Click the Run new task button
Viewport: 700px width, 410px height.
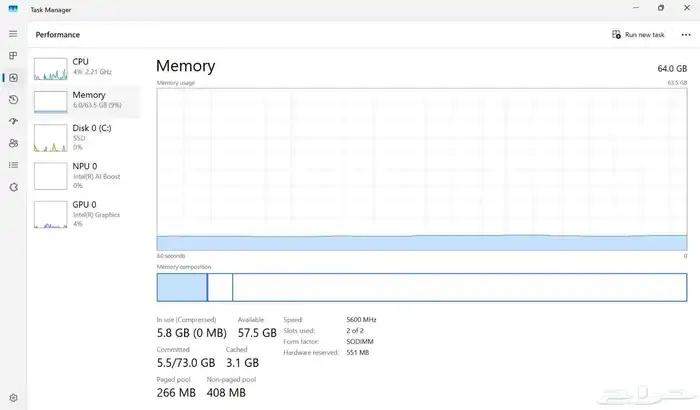click(638, 34)
